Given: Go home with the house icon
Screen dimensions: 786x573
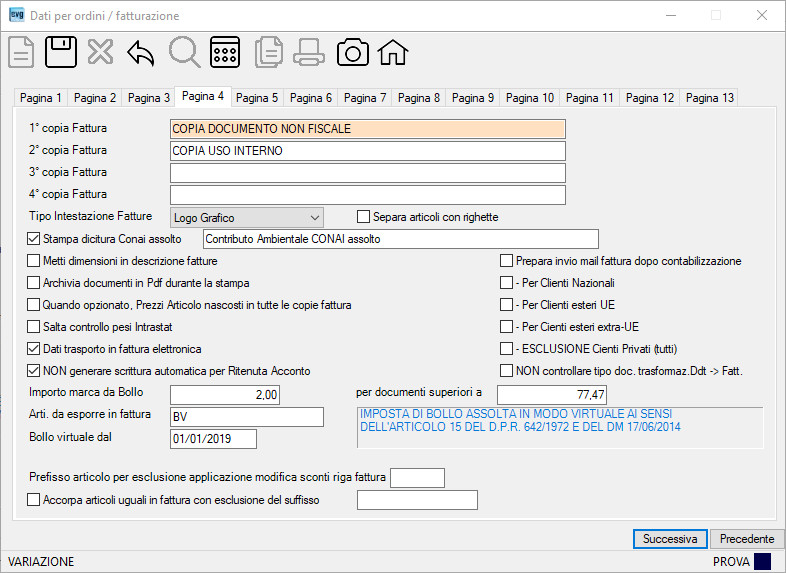Looking at the screenshot, I should coord(393,52).
